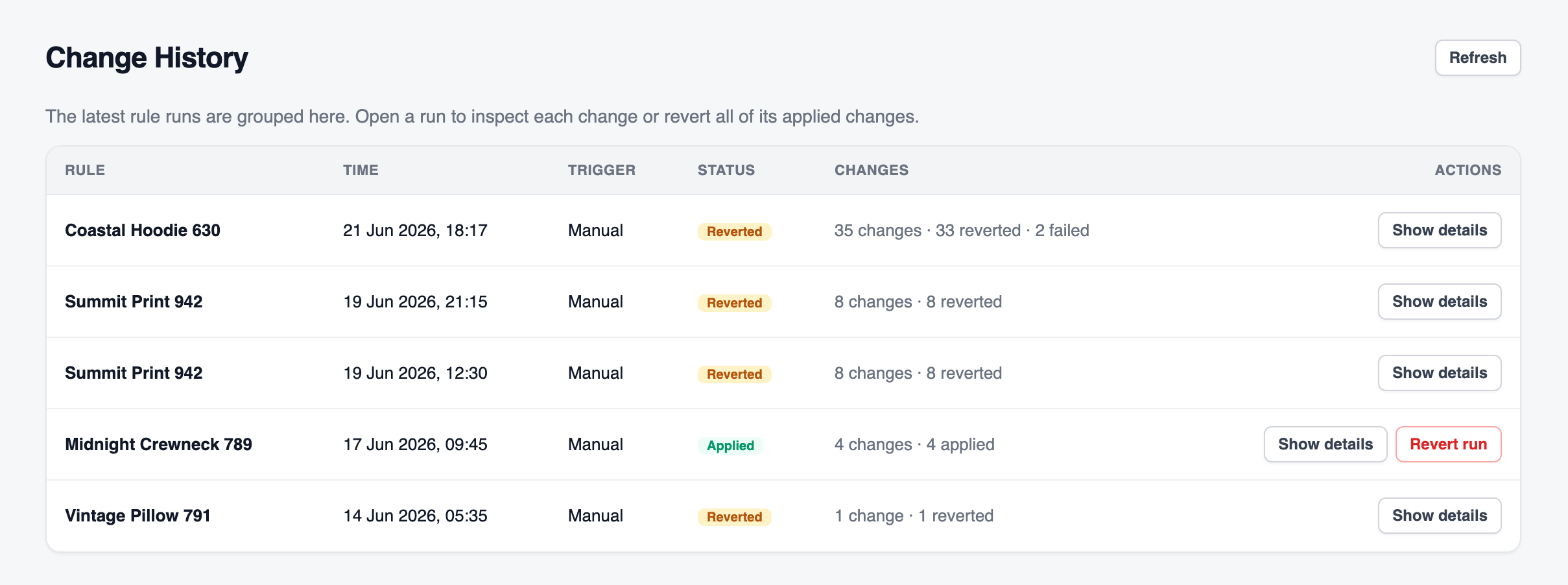Click the Change History page heading
Screen dimensions: 1568x585
(147, 58)
